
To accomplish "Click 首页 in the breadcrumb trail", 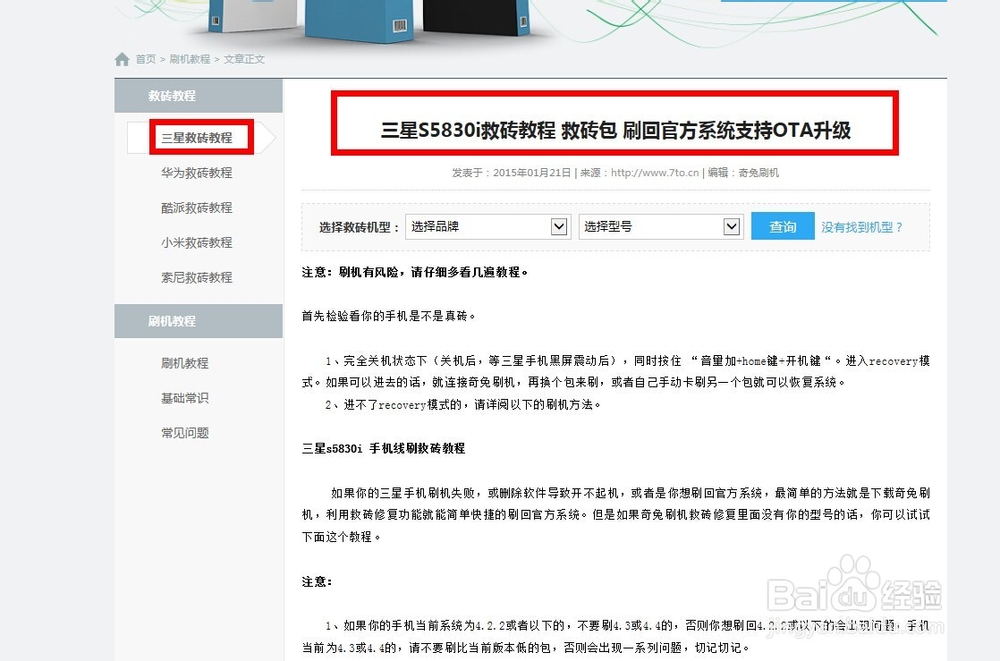I will [x=143, y=59].
